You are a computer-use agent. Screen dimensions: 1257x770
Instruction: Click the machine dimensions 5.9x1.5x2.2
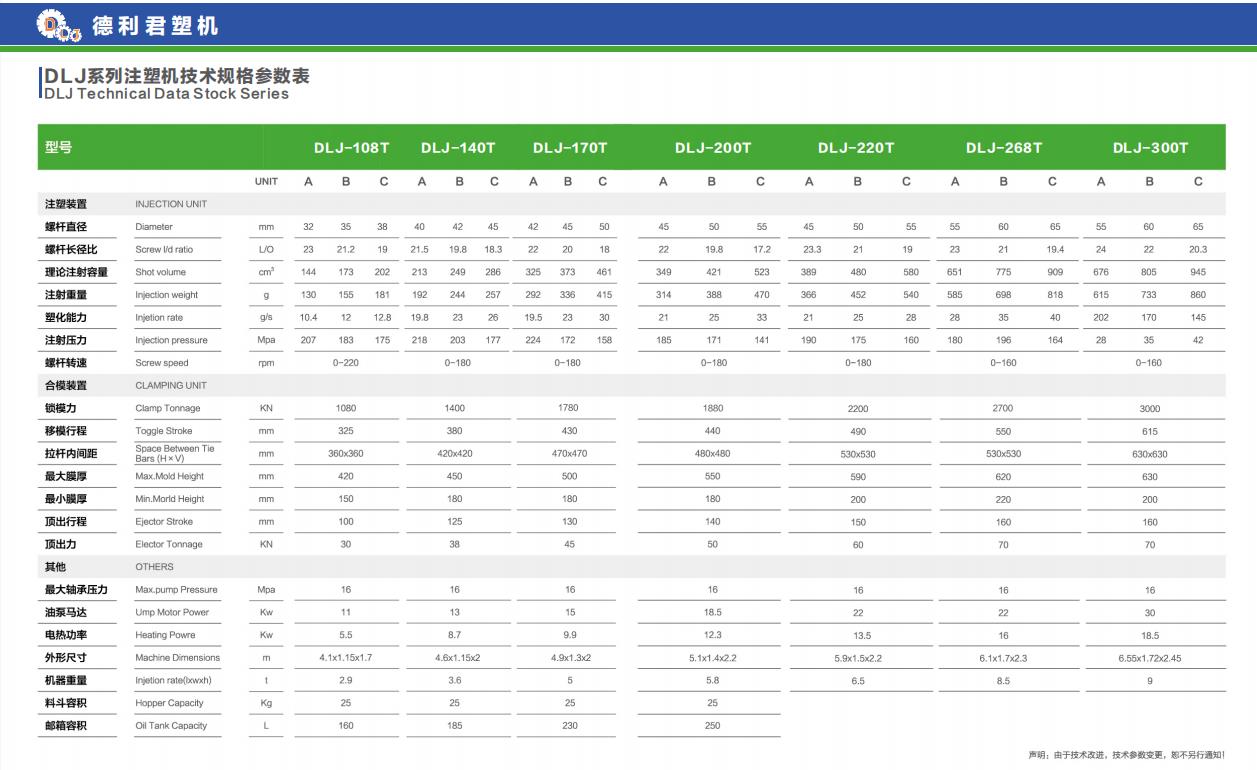point(858,658)
